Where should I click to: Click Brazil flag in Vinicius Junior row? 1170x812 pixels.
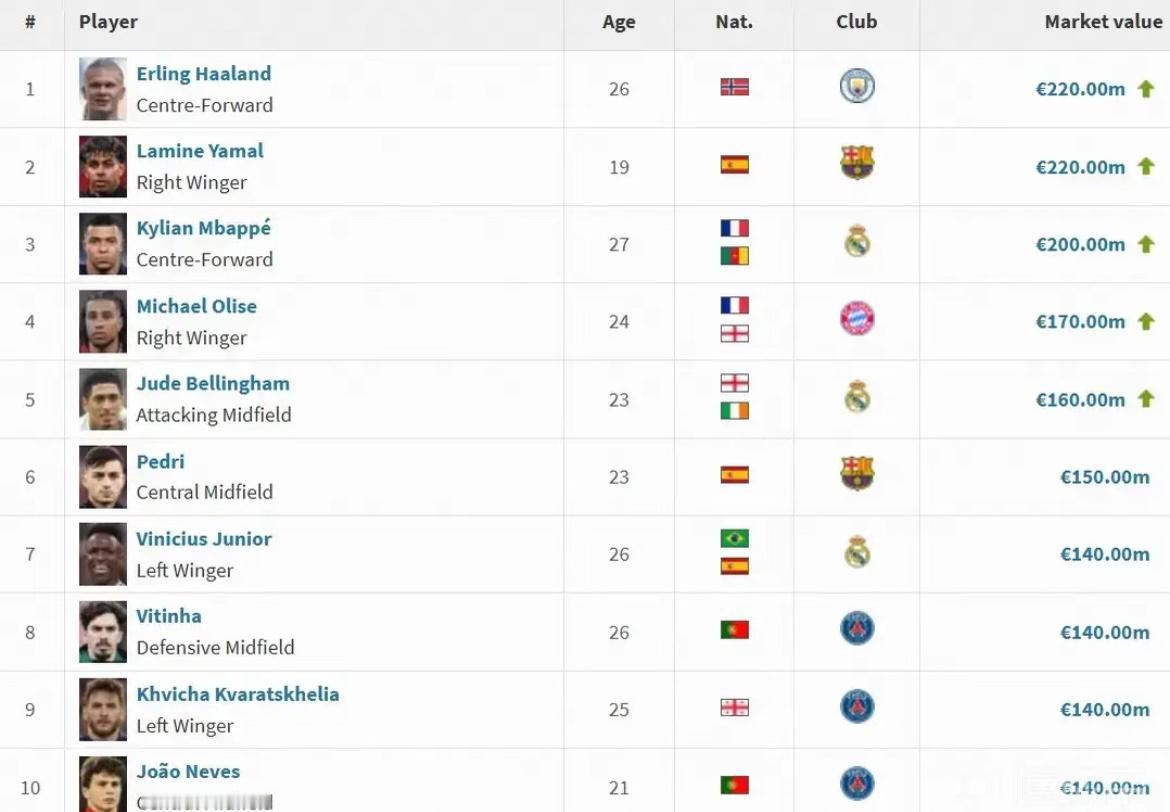pyautogui.click(x=734, y=538)
